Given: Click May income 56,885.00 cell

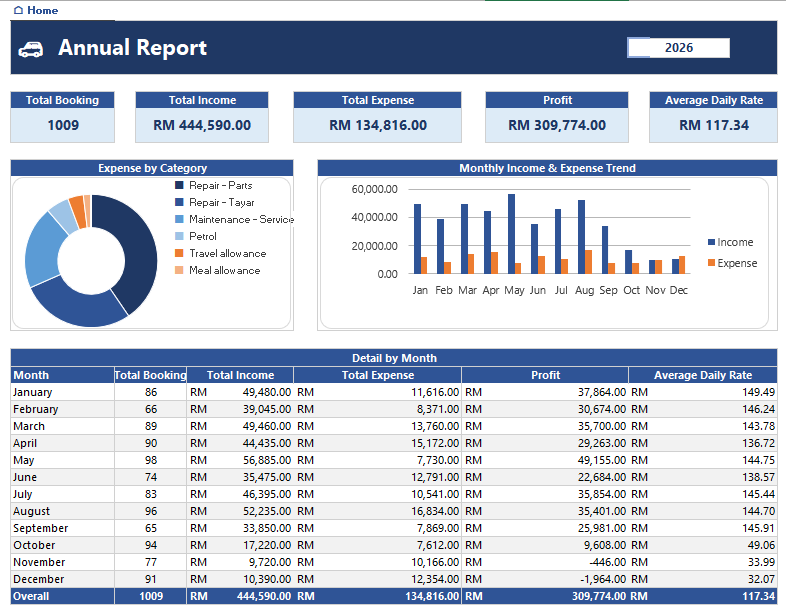Looking at the screenshot, I should click(x=240, y=461).
